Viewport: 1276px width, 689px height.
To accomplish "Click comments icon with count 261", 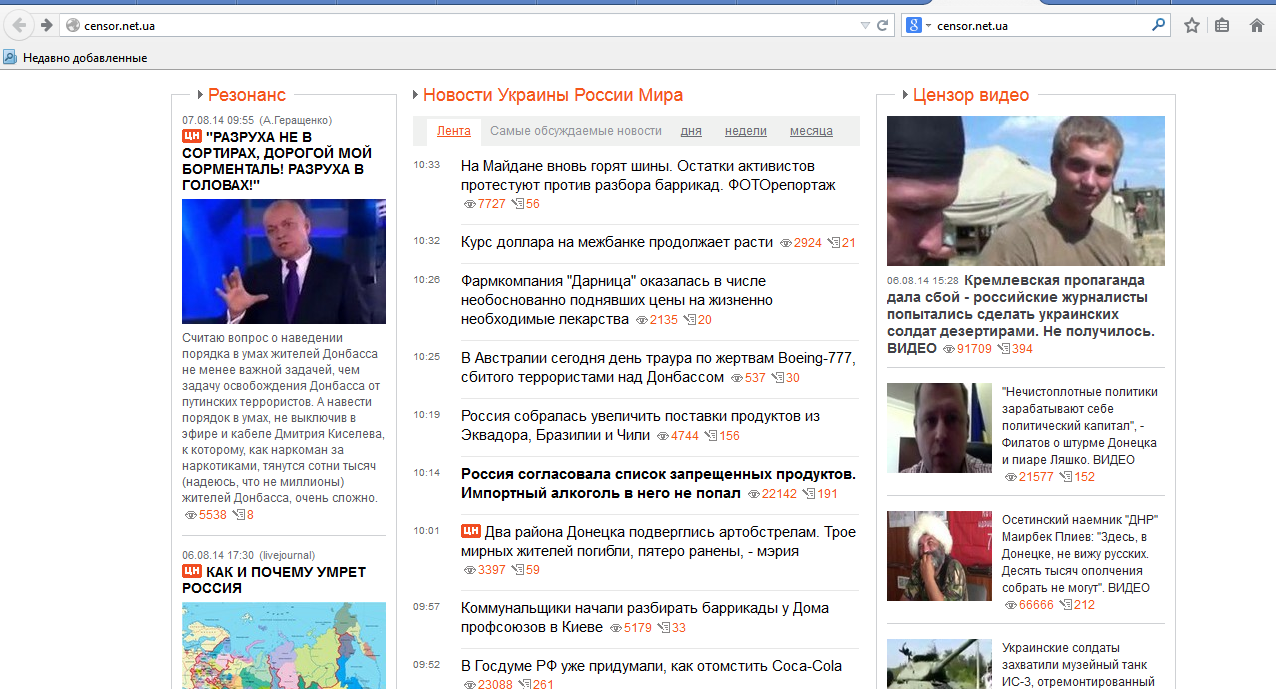I will pos(524,685).
